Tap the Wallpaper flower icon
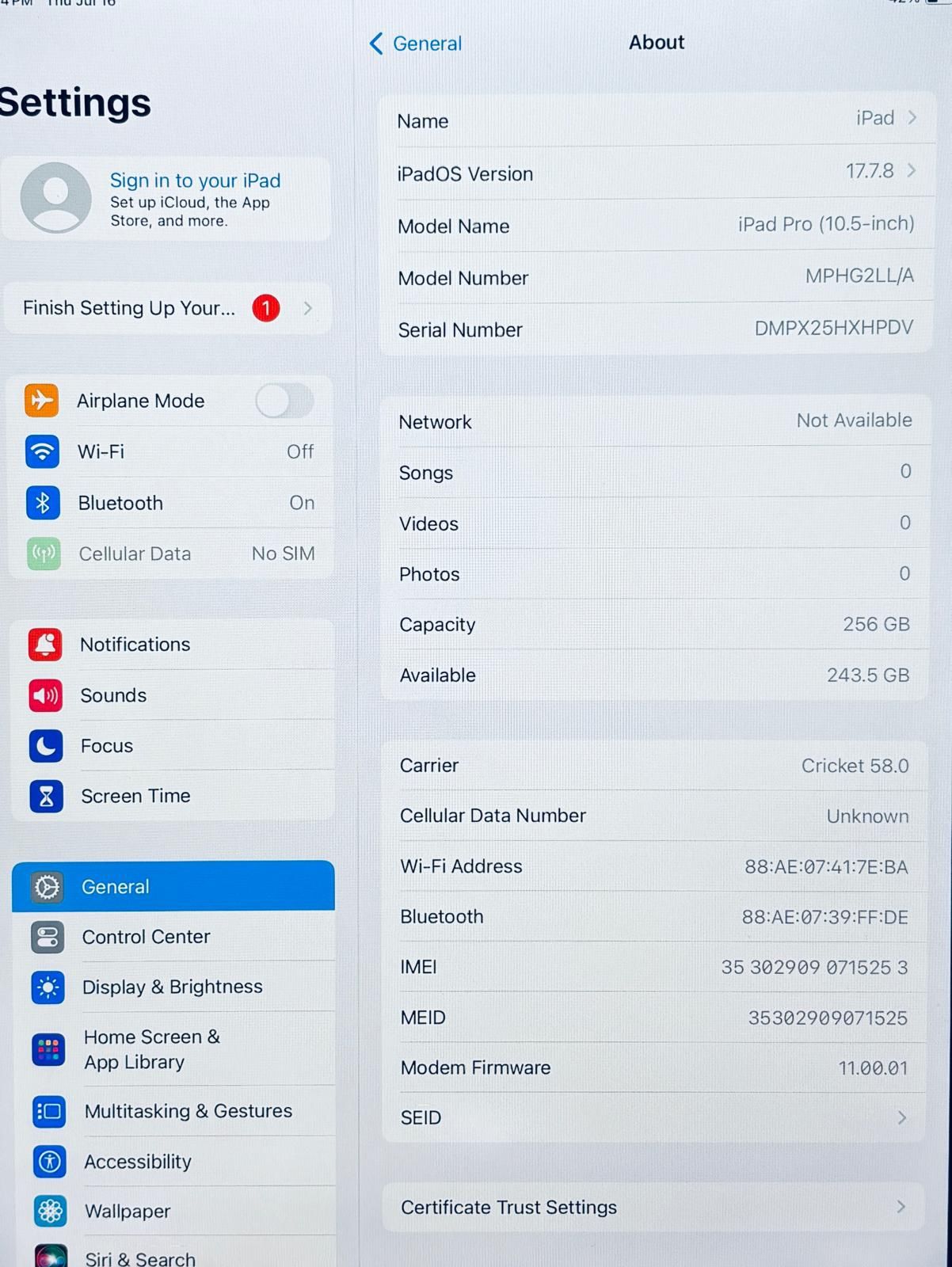Screen dimensions: 952x1267 [x=51, y=1212]
